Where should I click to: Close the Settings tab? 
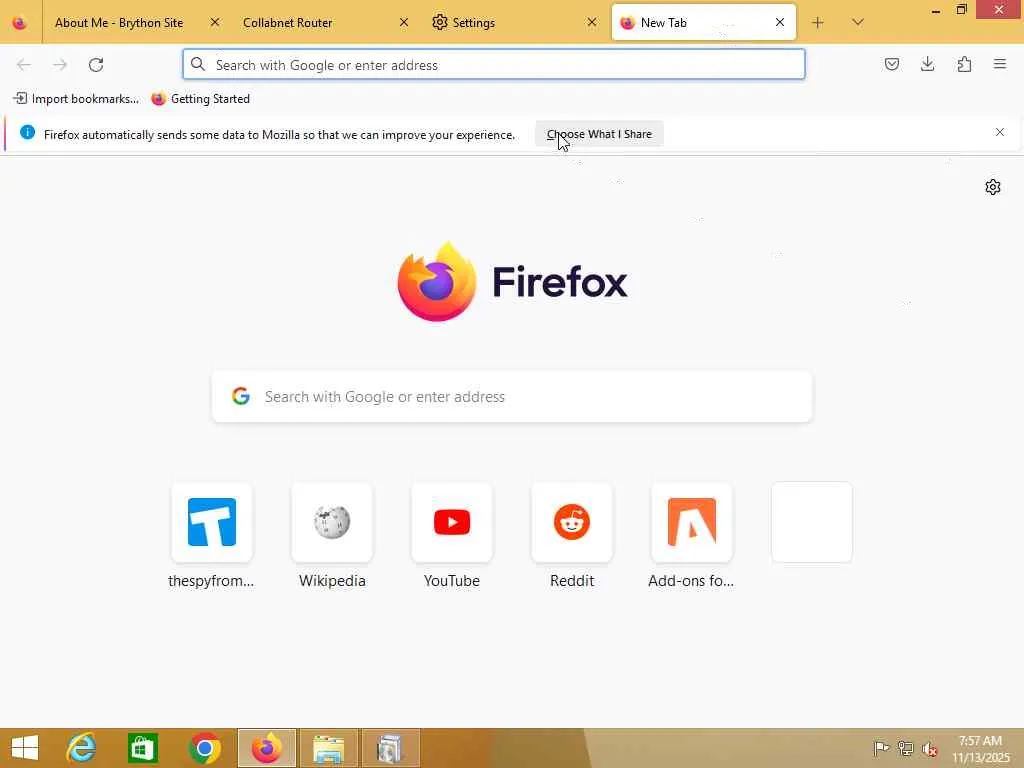coord(592,23)
